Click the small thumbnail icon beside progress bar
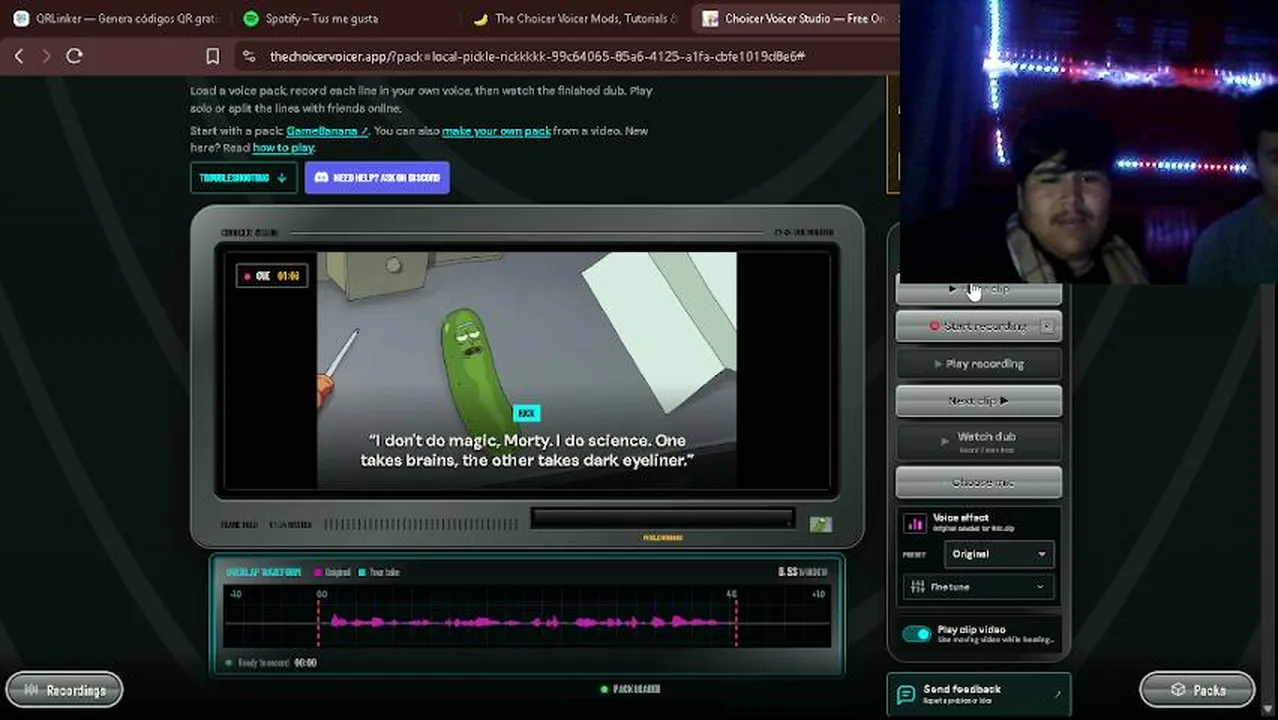The height and width of the screenshot is (720, 1278). 820,524
